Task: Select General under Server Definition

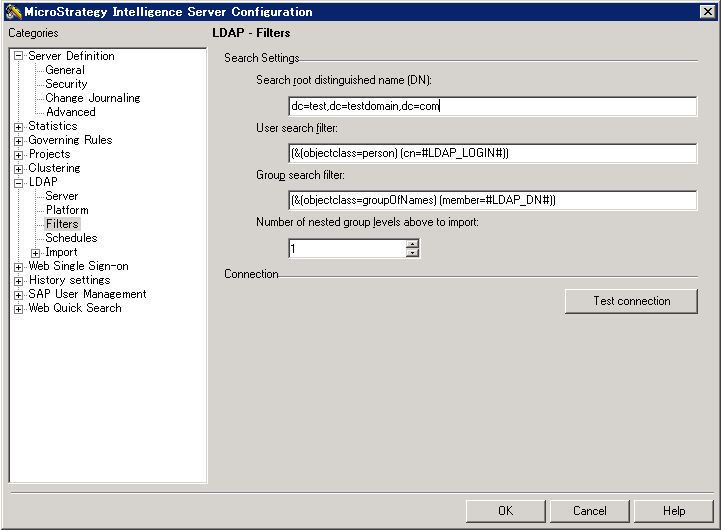Action: coord(65,71)
